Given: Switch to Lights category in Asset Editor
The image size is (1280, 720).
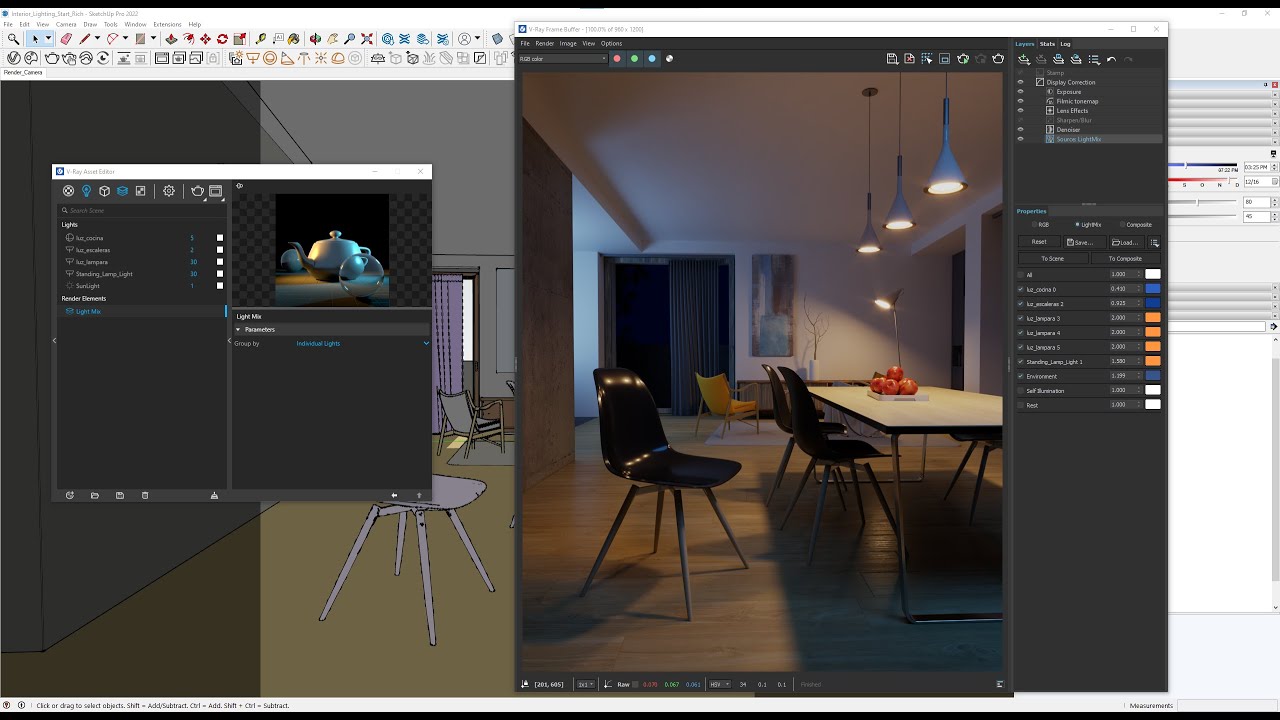Looking at the screenshot, I should click(86, 191).
